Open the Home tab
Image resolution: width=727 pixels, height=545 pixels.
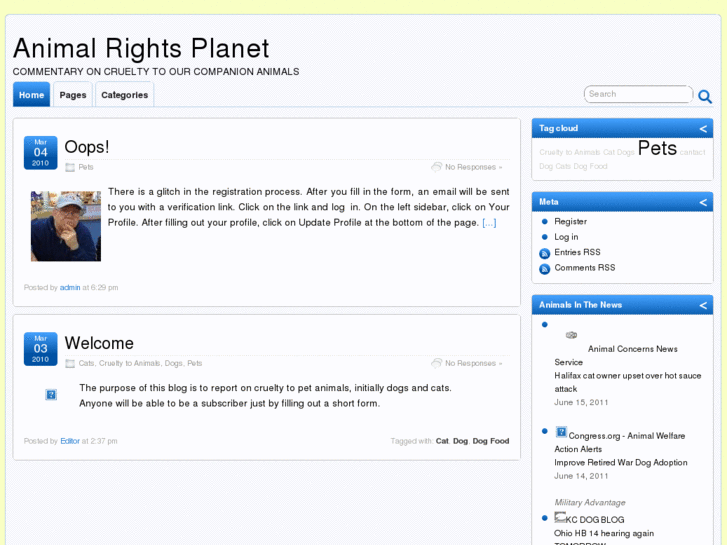tap(32, 95)
